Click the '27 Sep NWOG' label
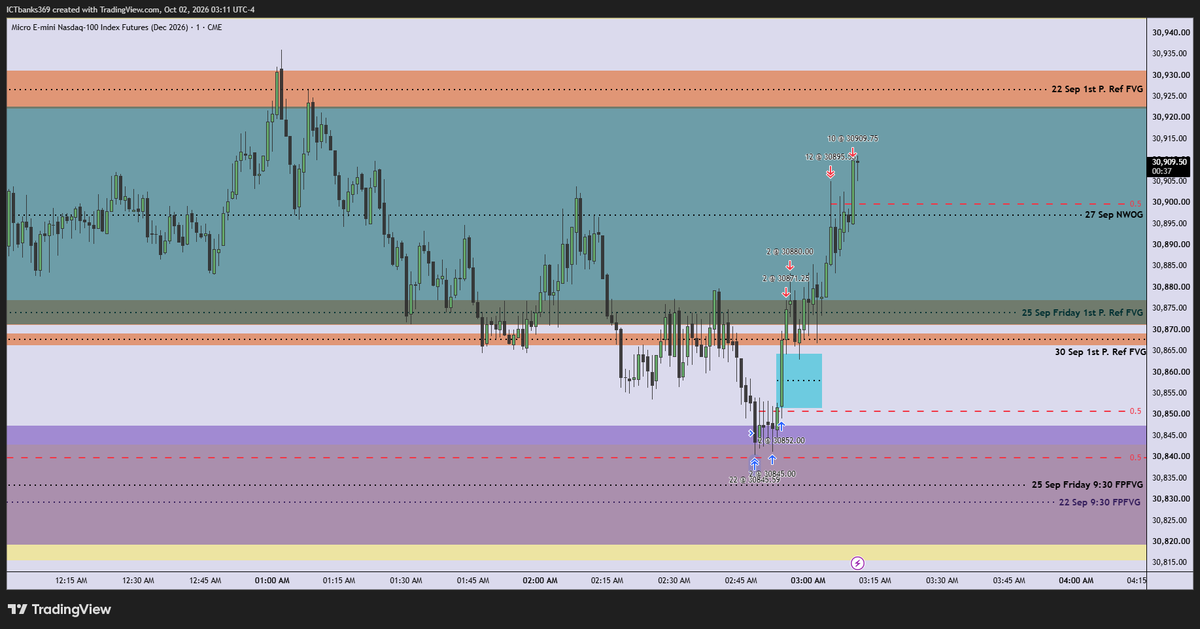 pyautogui.click(x=1114, y=214)
